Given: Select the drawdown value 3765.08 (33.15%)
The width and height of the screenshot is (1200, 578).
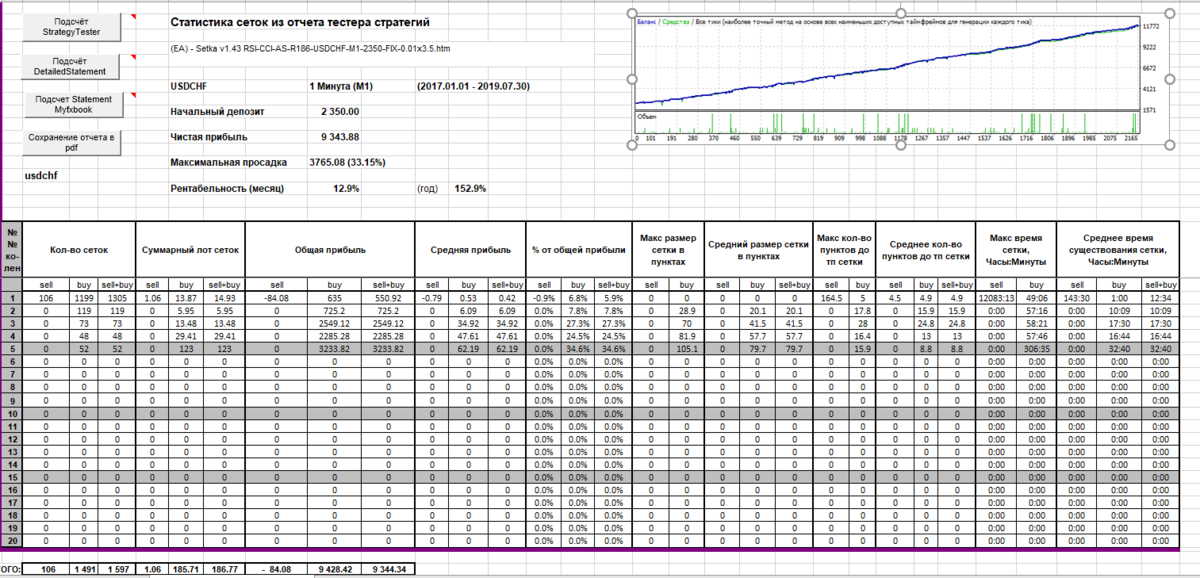Looking at the screenshot, I should [348, 162].
